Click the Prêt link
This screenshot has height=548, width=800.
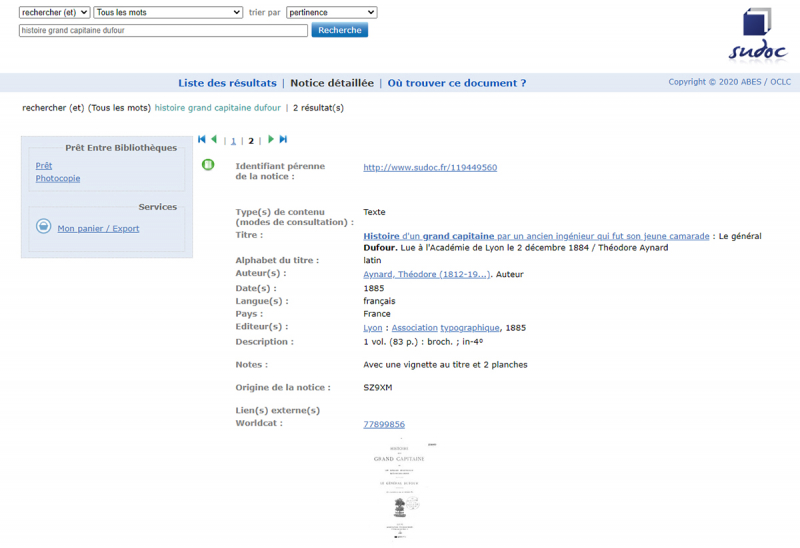click(x=43, y=166)
